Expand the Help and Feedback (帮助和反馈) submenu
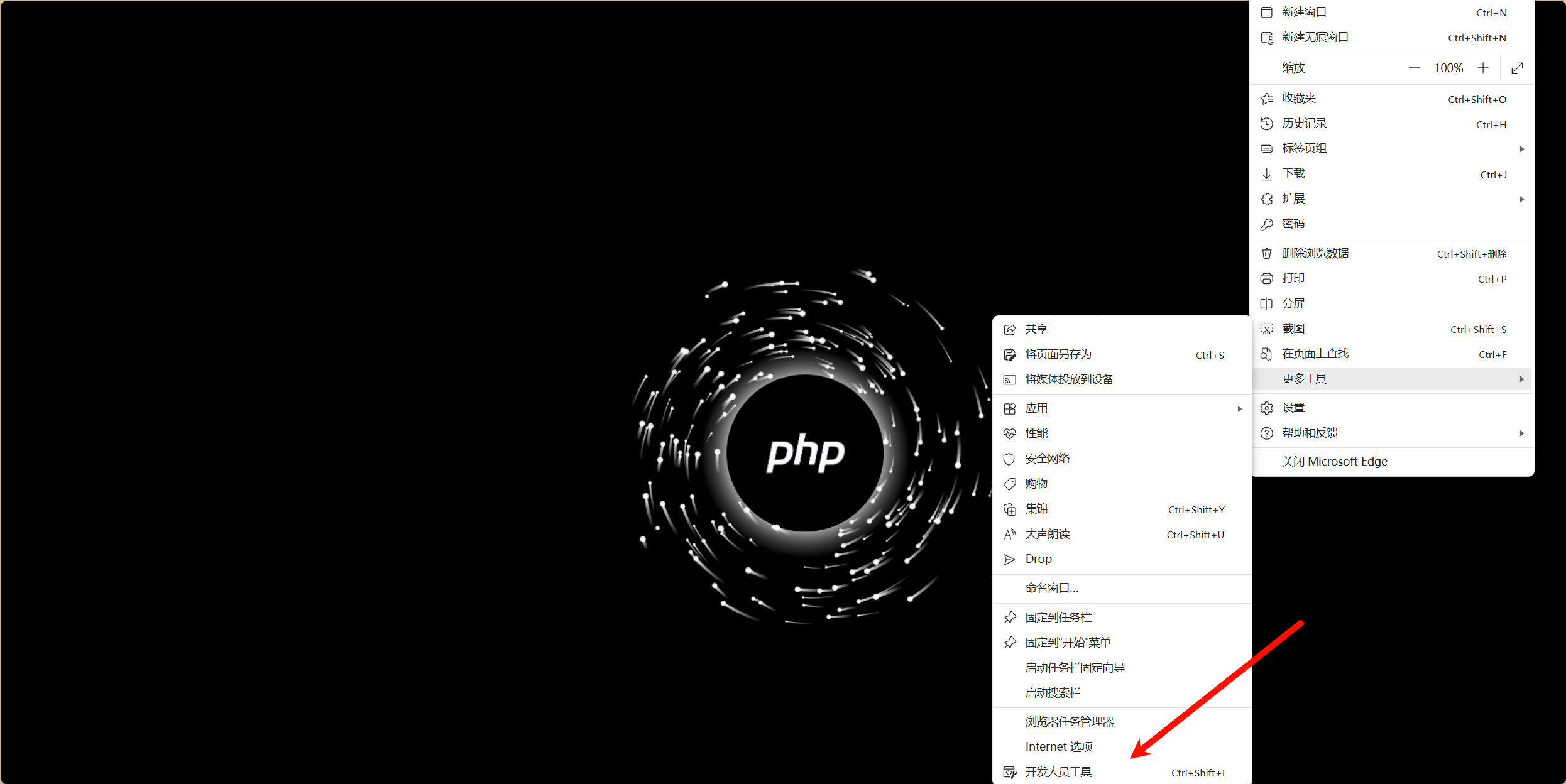Screen dimensions: 1566x784 point(1521,433)
